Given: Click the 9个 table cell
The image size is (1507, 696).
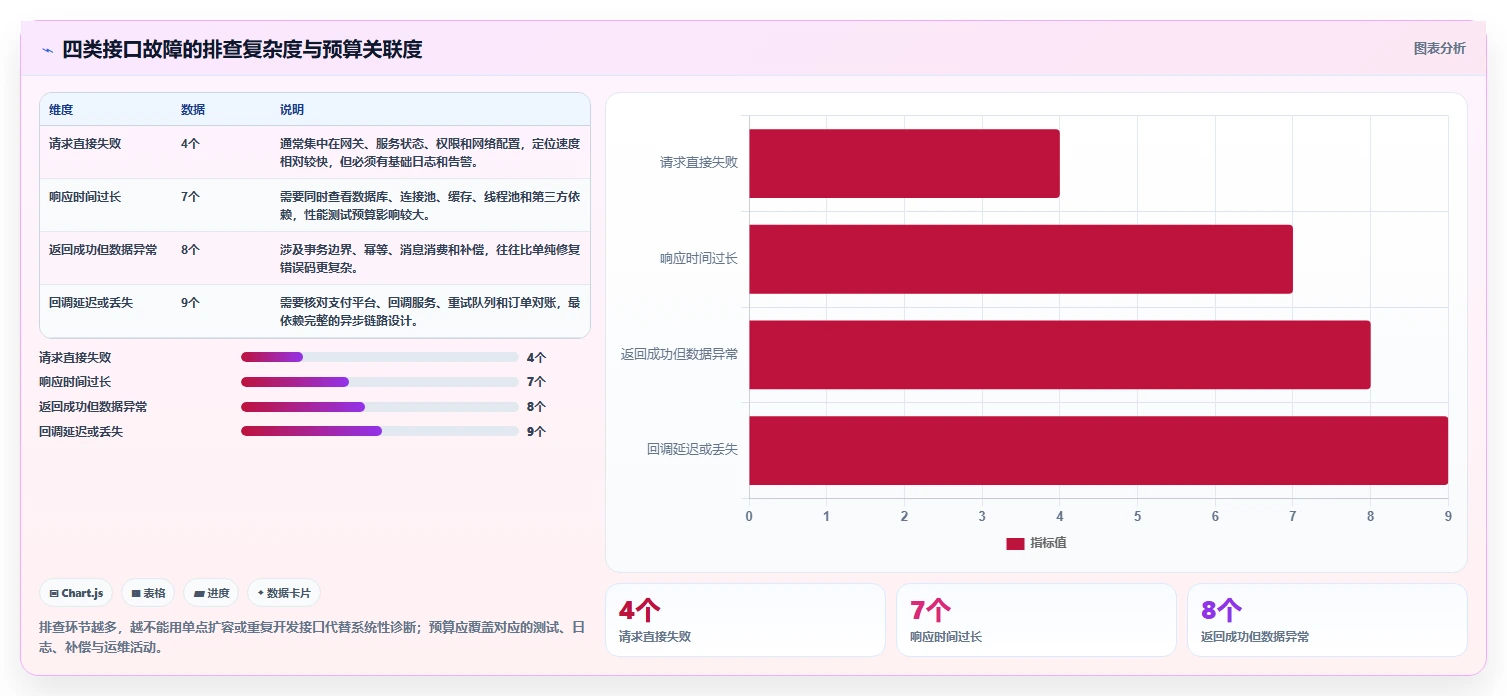Looking at the screenshot, I should tap(190, 302).
